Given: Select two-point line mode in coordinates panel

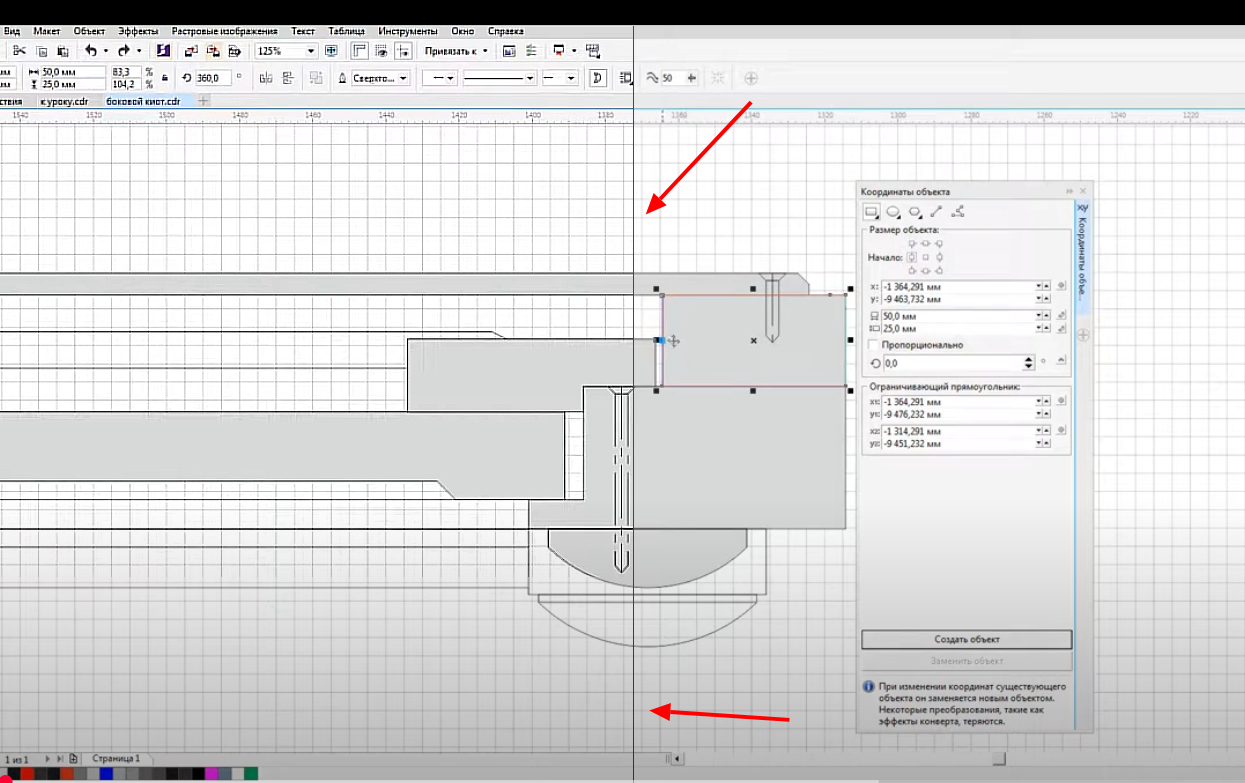Looking at the screenshot, I should [937, 211].
